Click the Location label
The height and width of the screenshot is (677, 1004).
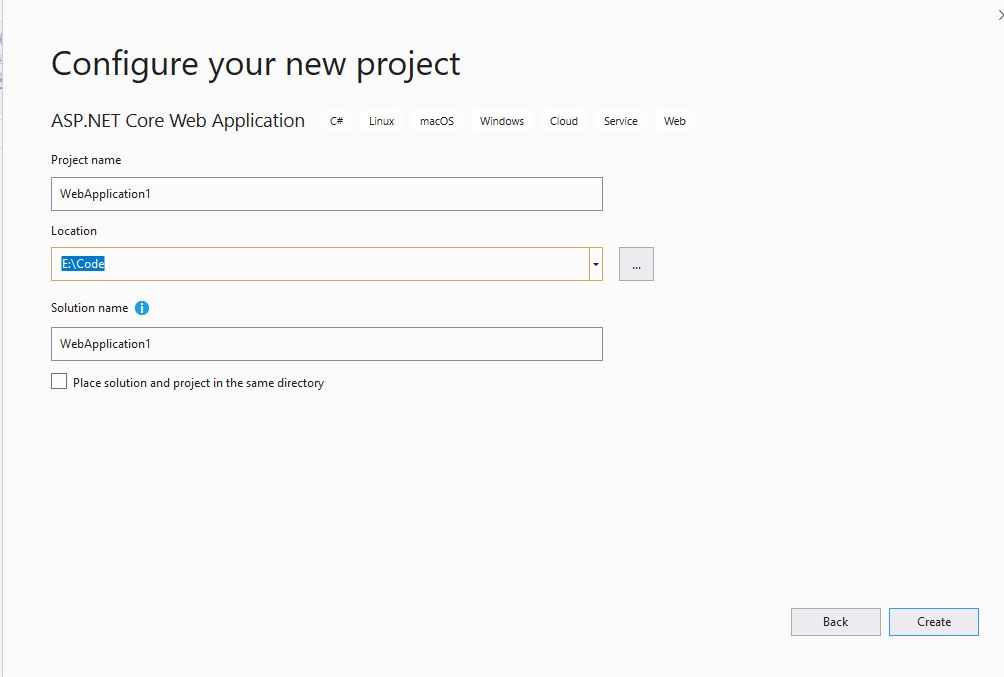tap(74, 231)
